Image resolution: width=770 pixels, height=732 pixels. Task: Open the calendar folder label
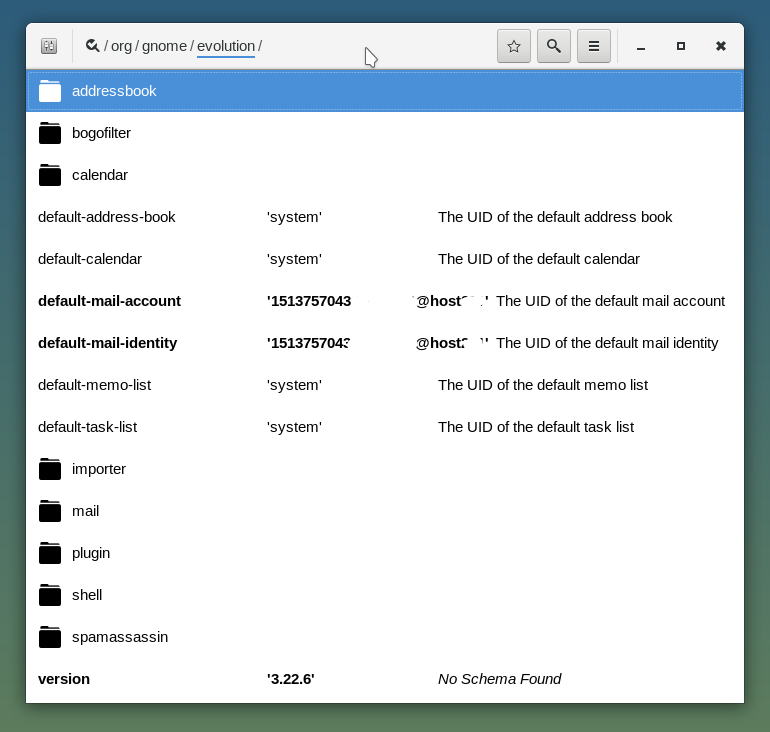pyautogui.click(x=100, y=175)
